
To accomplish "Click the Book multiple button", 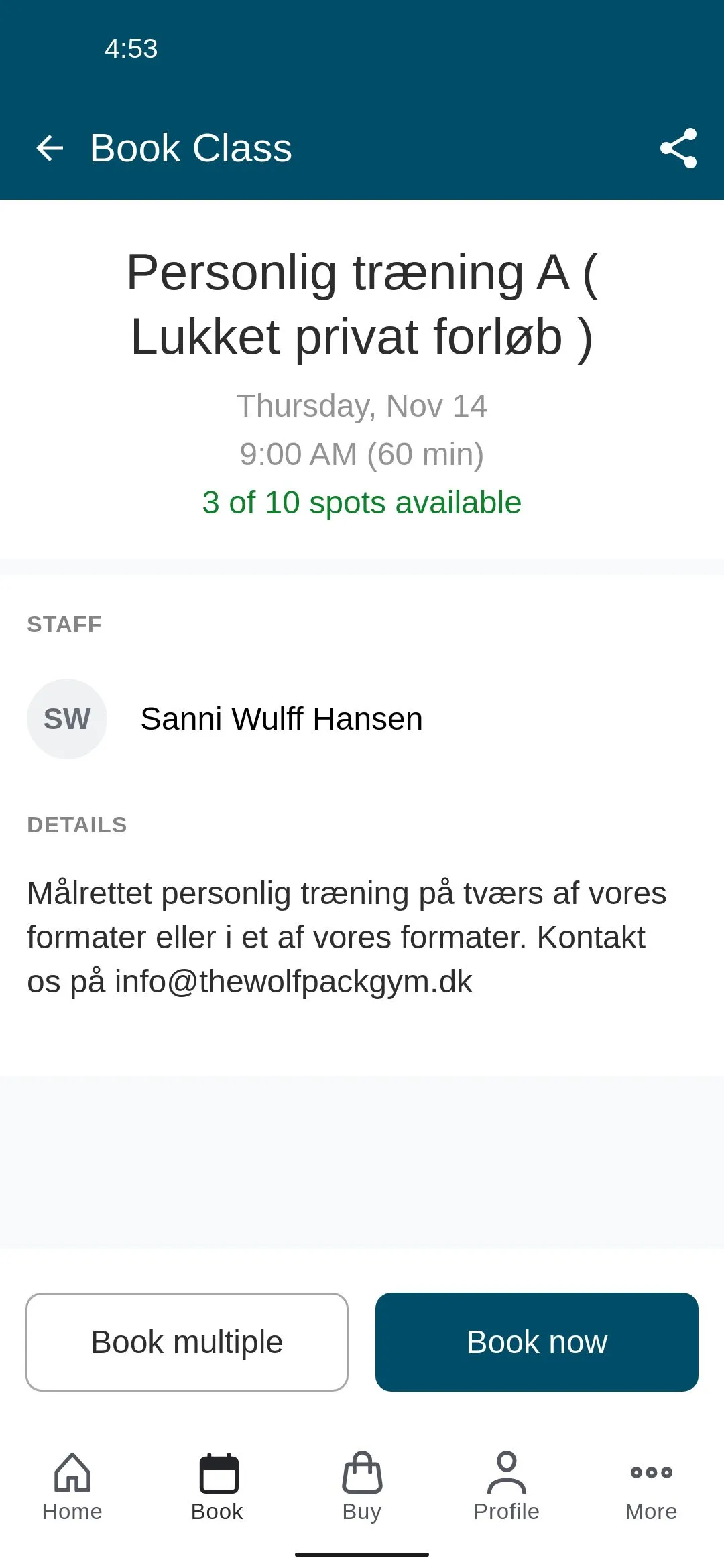I will tap(187, 1342).
